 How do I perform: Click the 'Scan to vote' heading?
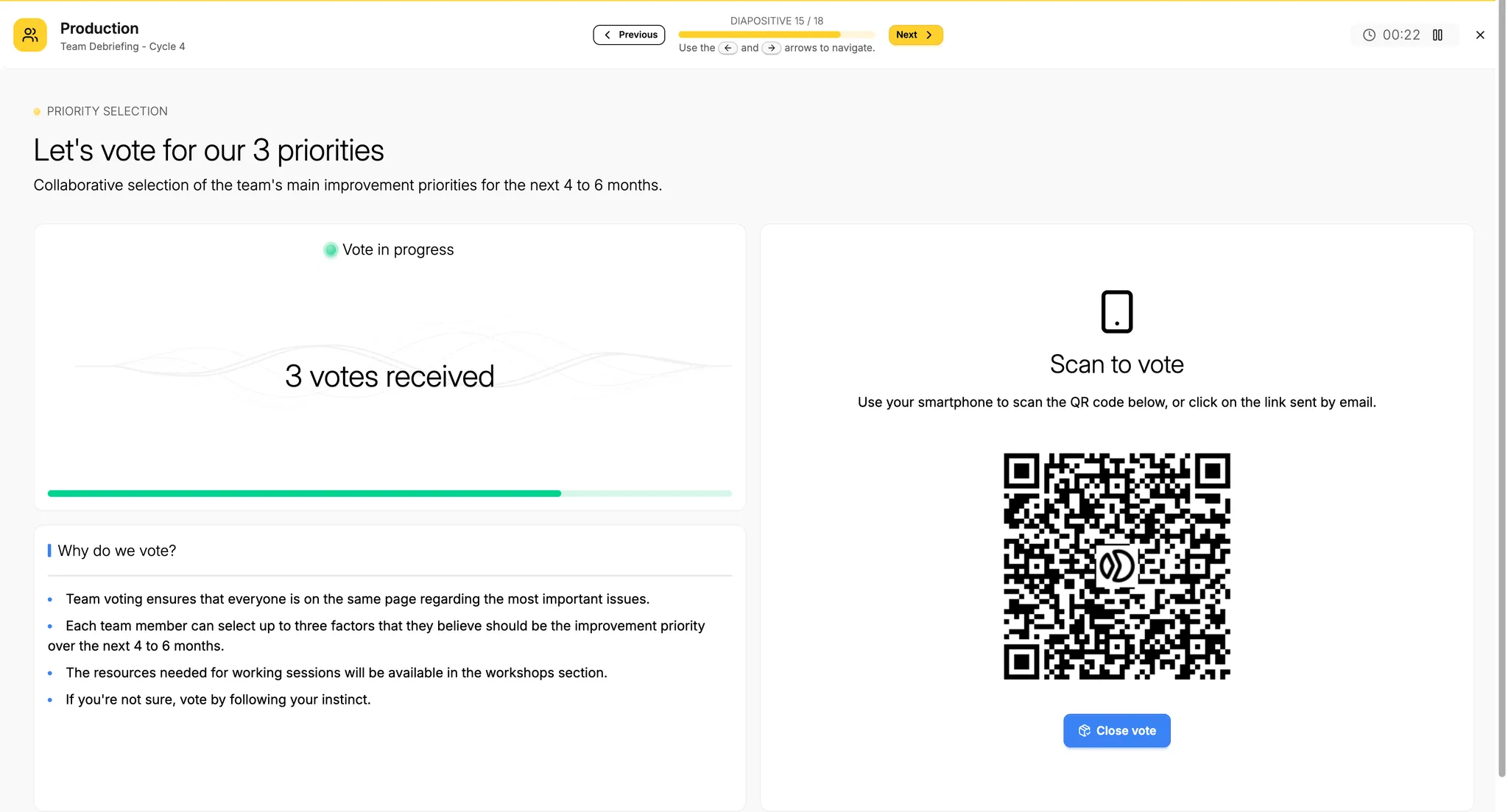(x=1116, y=364)
